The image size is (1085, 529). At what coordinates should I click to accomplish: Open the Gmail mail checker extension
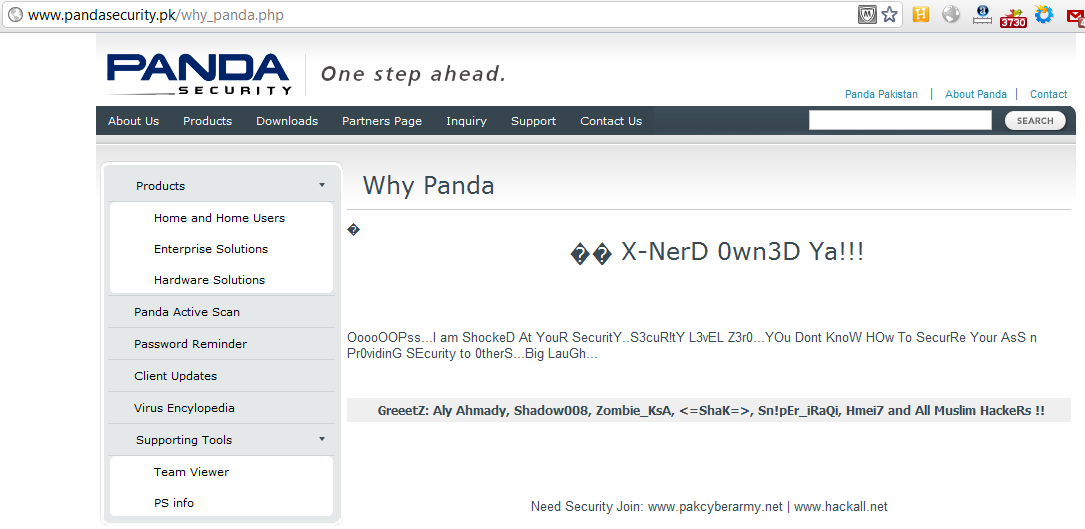tap(1075, 16)
